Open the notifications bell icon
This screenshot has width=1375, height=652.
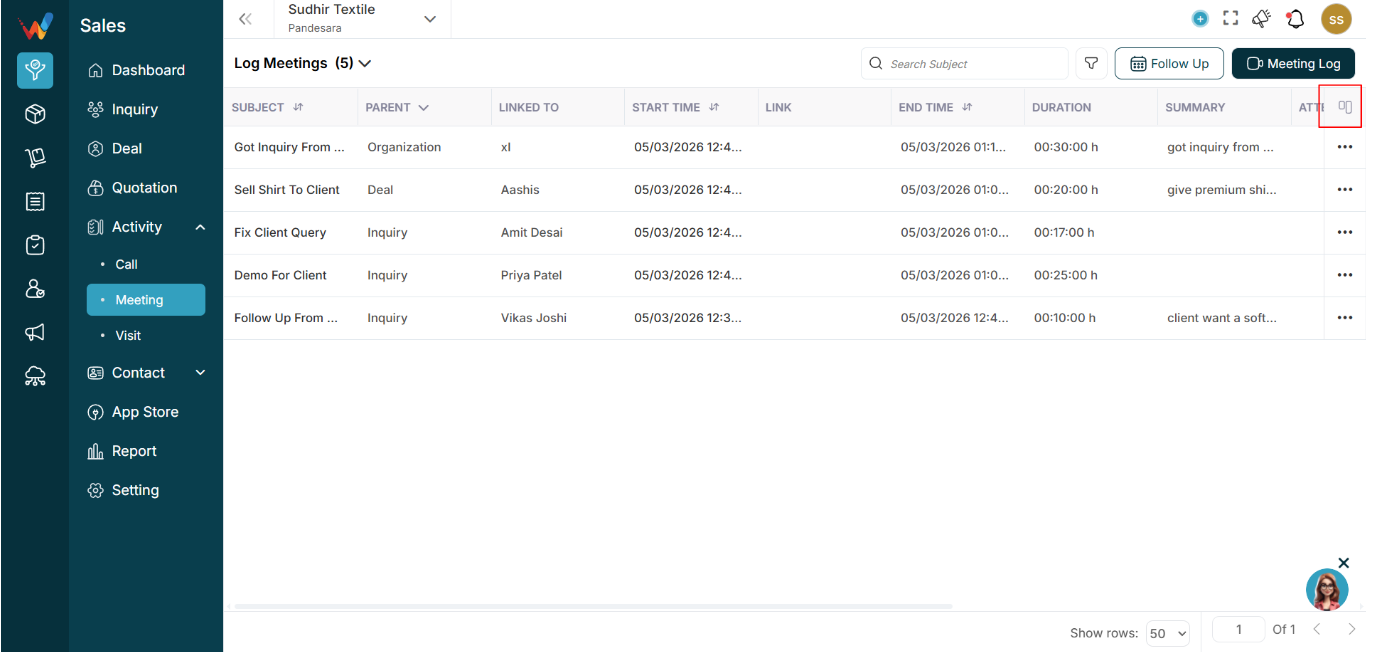click(x=1295, y=18)
